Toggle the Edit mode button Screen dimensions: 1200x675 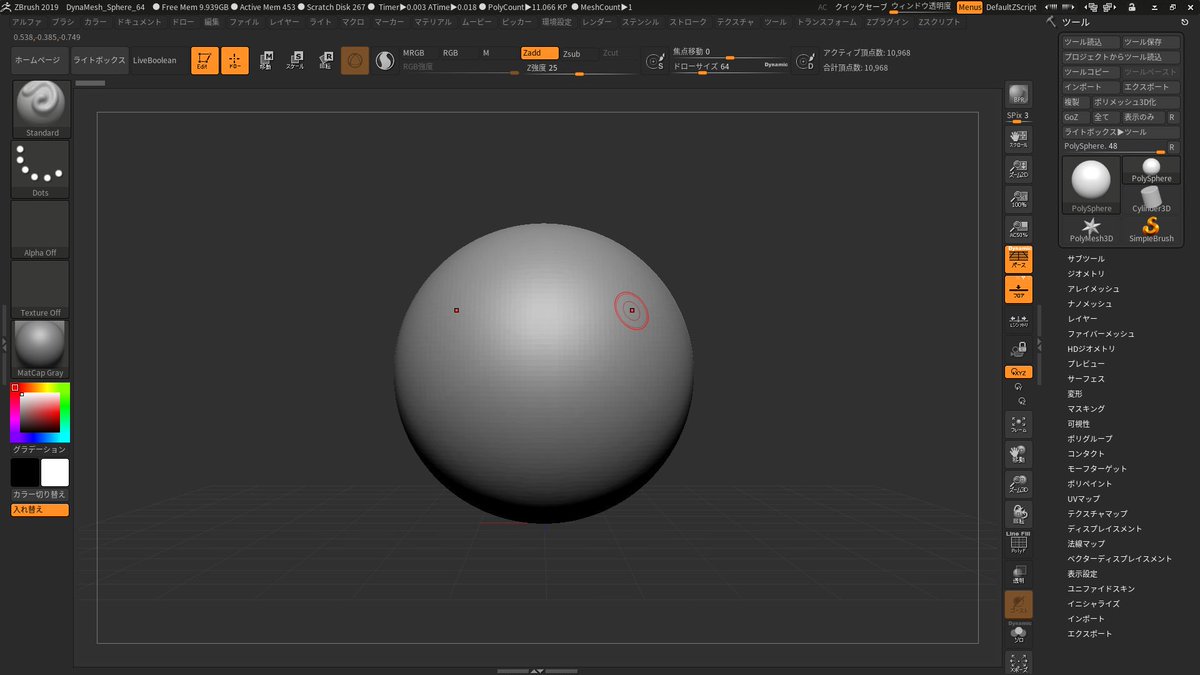(205, 61)
